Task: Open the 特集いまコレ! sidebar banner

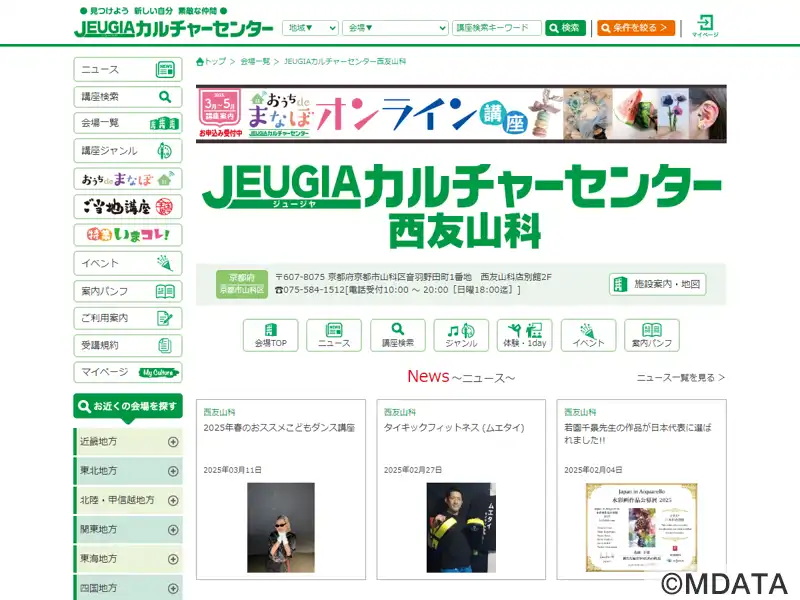Action: click(x=128, y=235)
